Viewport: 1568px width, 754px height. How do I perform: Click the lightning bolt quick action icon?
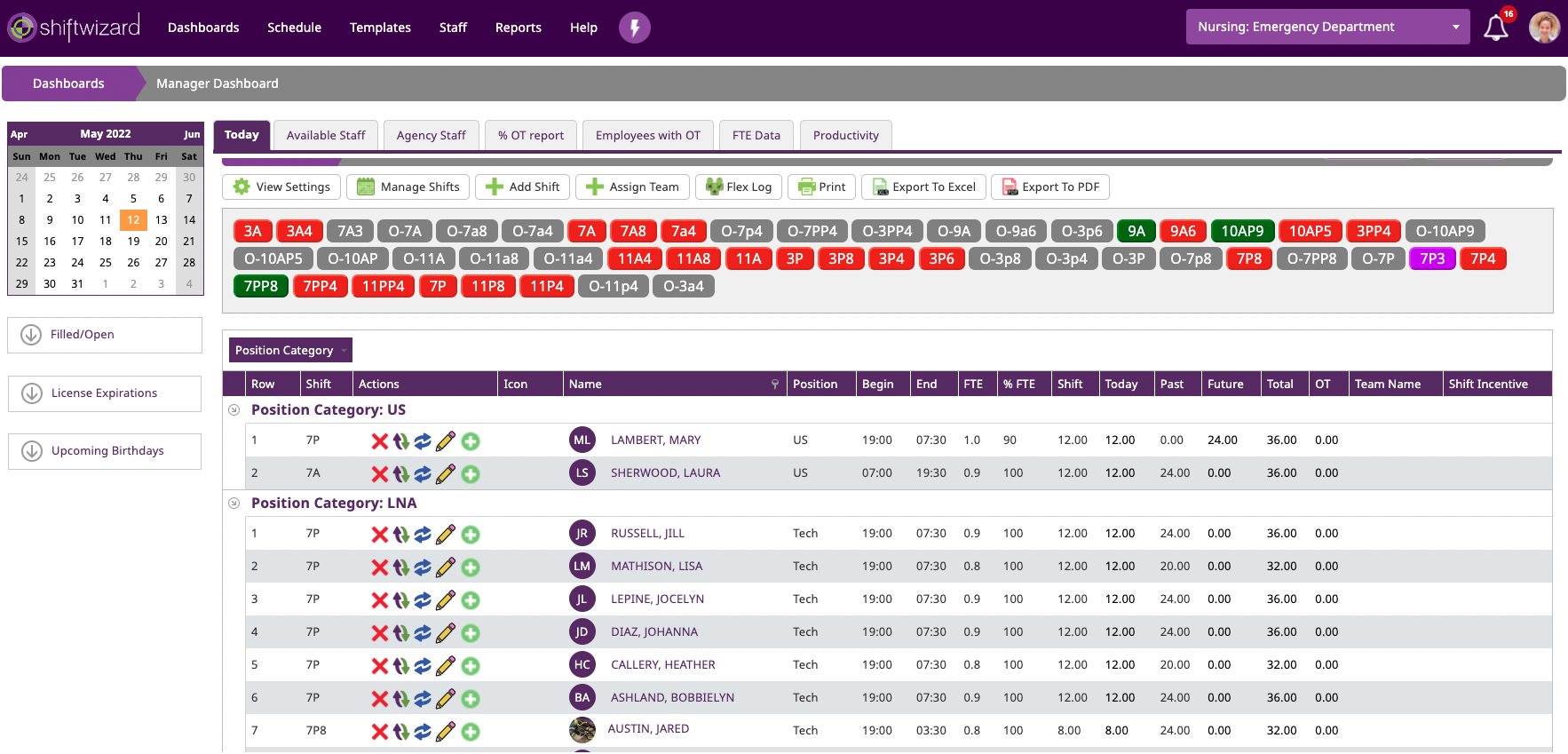pyautogui.click(x=634, y=28)
